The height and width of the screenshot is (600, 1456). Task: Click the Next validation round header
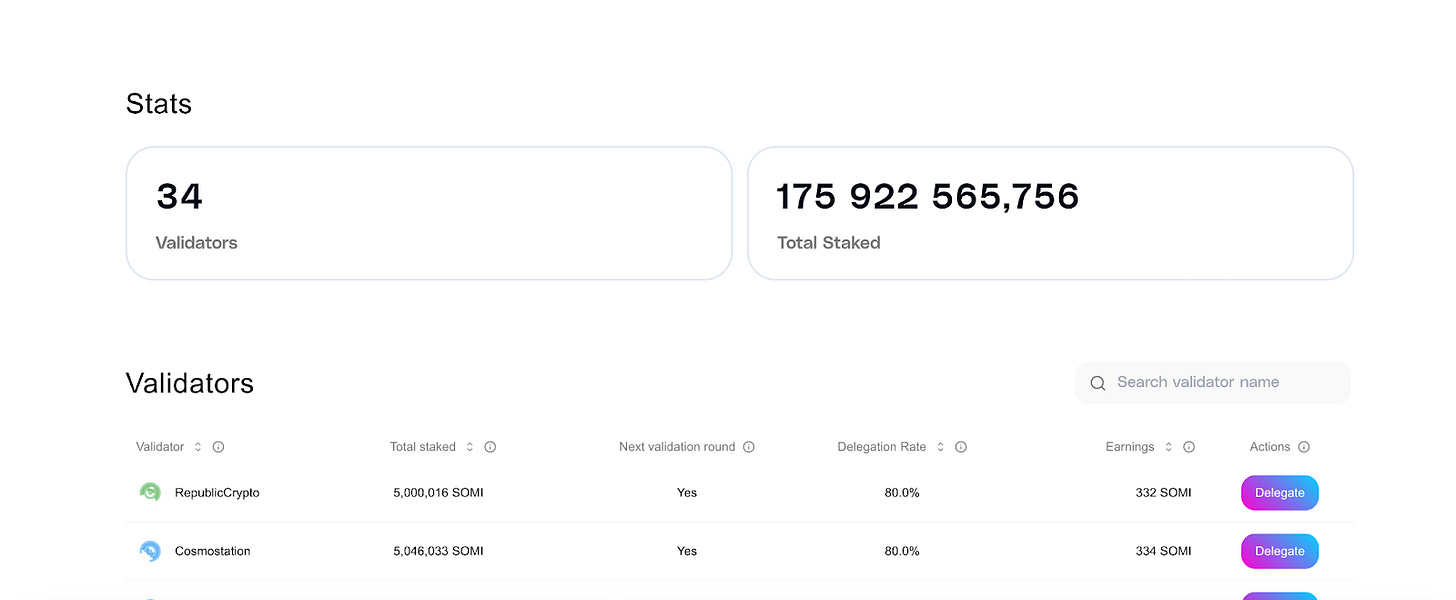(677, 447)
